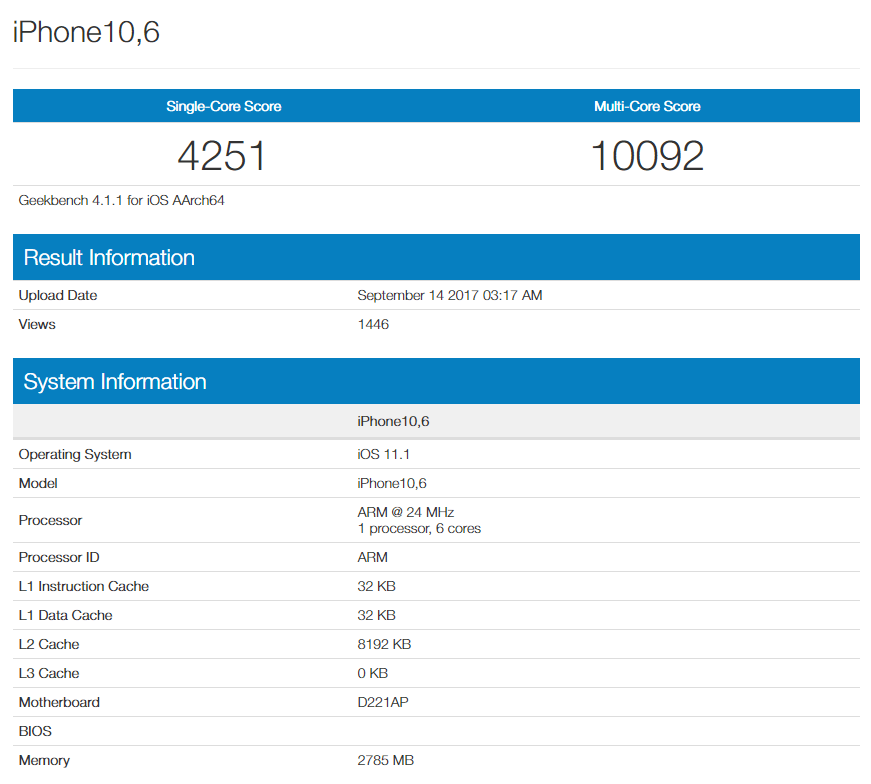The width and height of the screenshot is (871, 784).
Task: Click the Single-Core Score header
Action: [x=224, y=106]
